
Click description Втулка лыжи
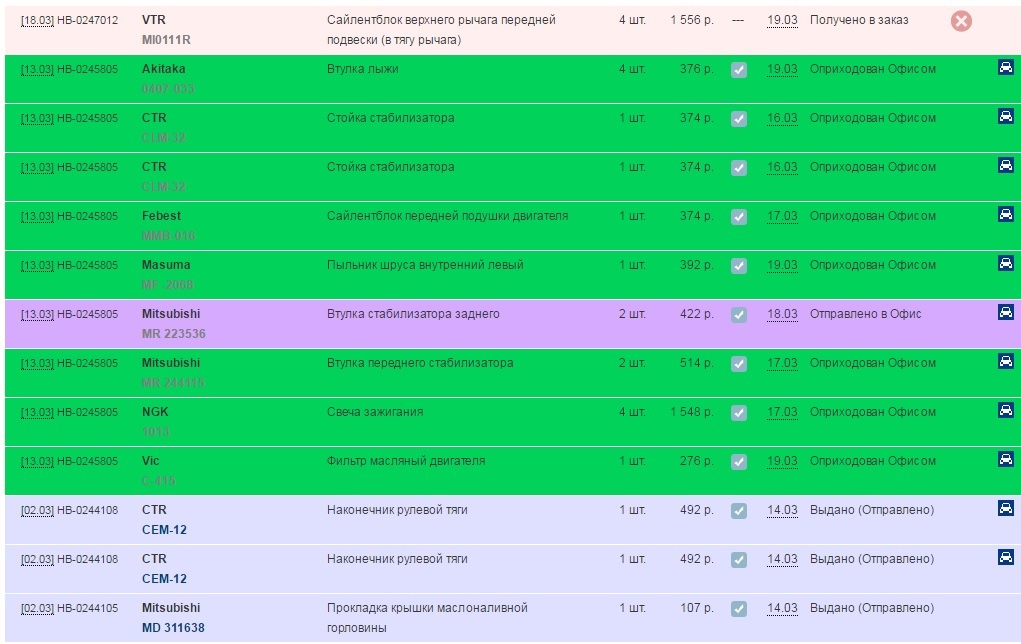coord(363,68)
